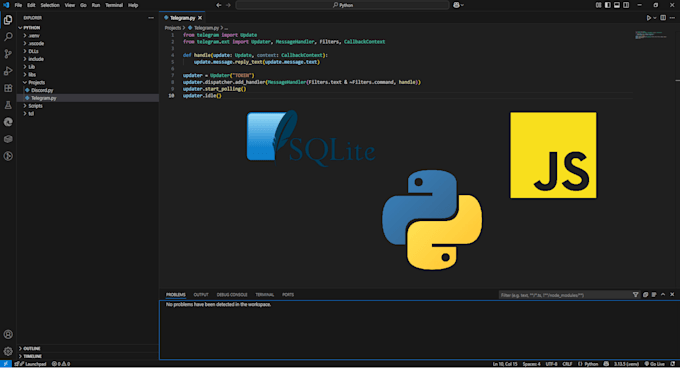This screenshot has height=368, width=680.
Task: Expand the .vscode folder
Action: tap(88, 43)
